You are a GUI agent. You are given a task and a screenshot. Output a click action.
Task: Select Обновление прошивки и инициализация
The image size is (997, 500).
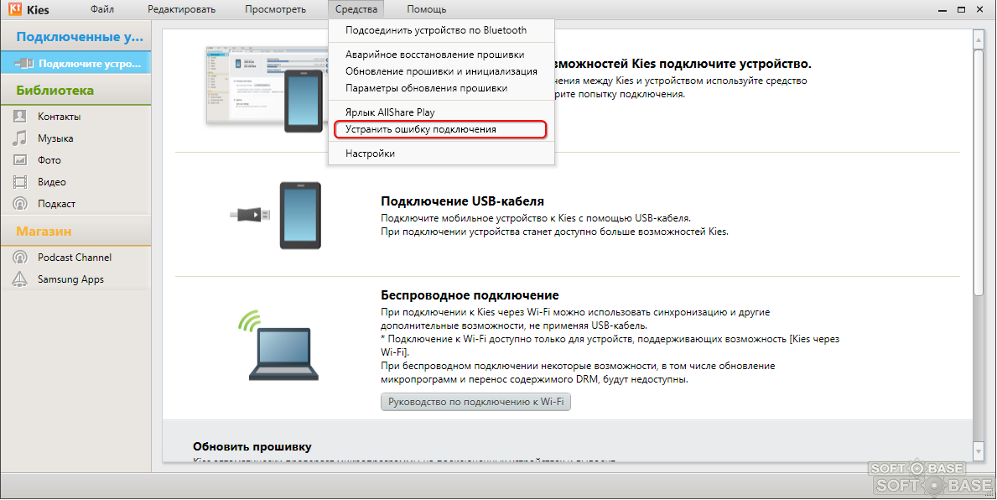pyautogui.click(x=441, y=71)
